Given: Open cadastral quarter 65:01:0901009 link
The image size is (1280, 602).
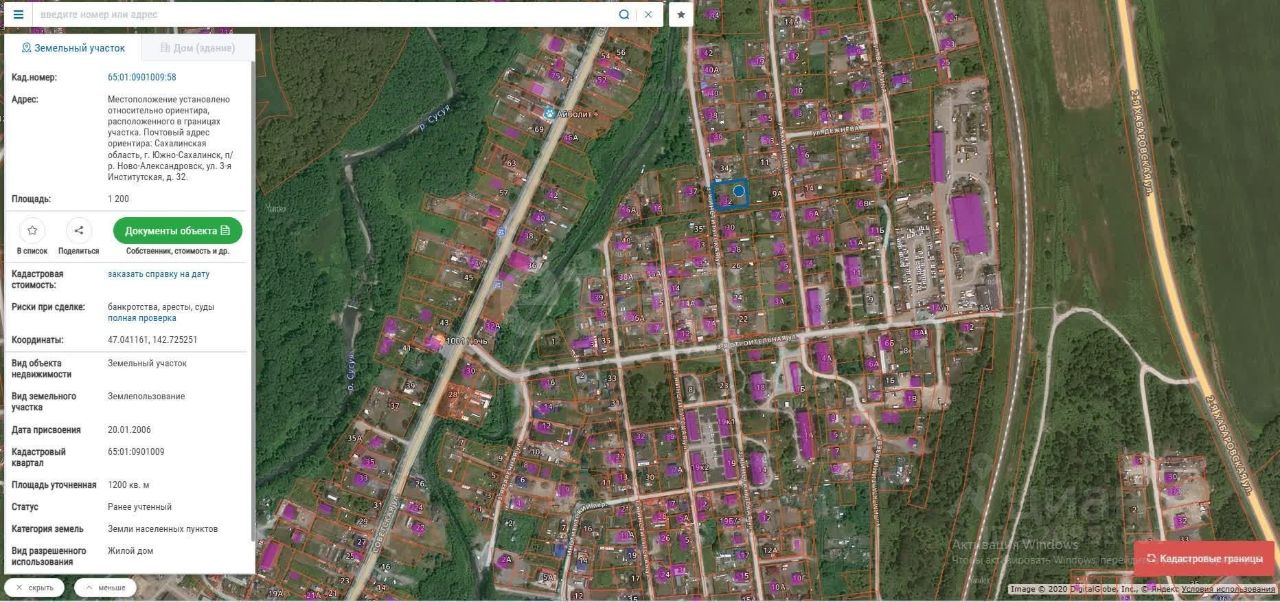Looking at the screenshot, I should point(136,452).
